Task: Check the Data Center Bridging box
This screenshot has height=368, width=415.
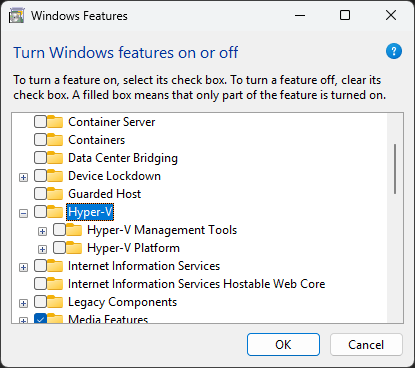Action: click(x=40, y=158)
